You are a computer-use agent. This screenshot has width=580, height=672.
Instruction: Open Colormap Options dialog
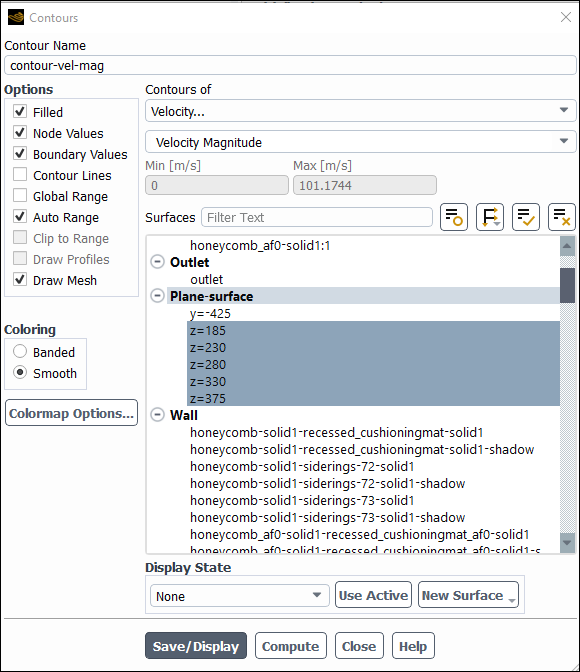(72, 413)
